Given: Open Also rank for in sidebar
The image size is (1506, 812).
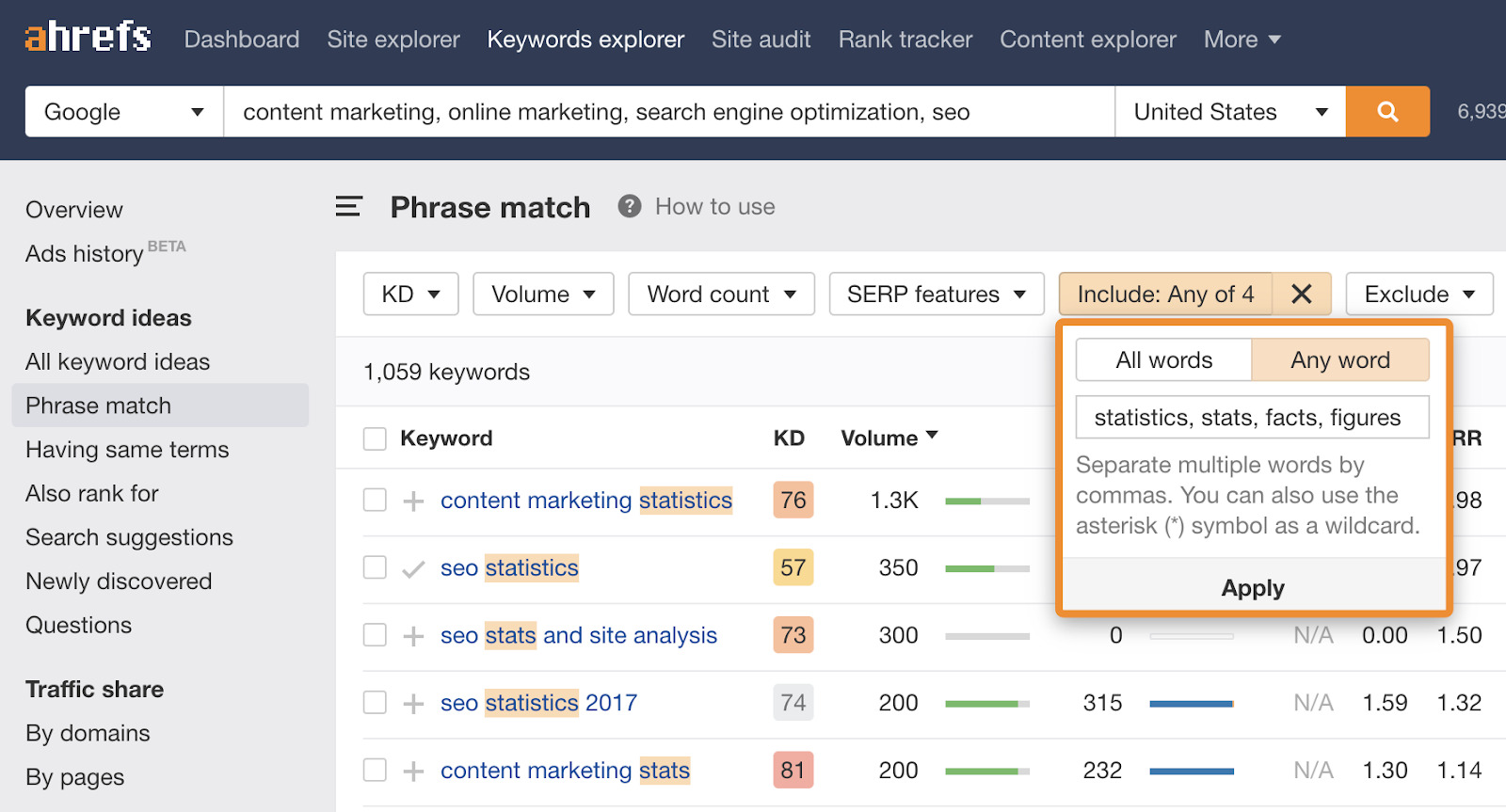Looking at the screenshot, I should pos(92,494).
